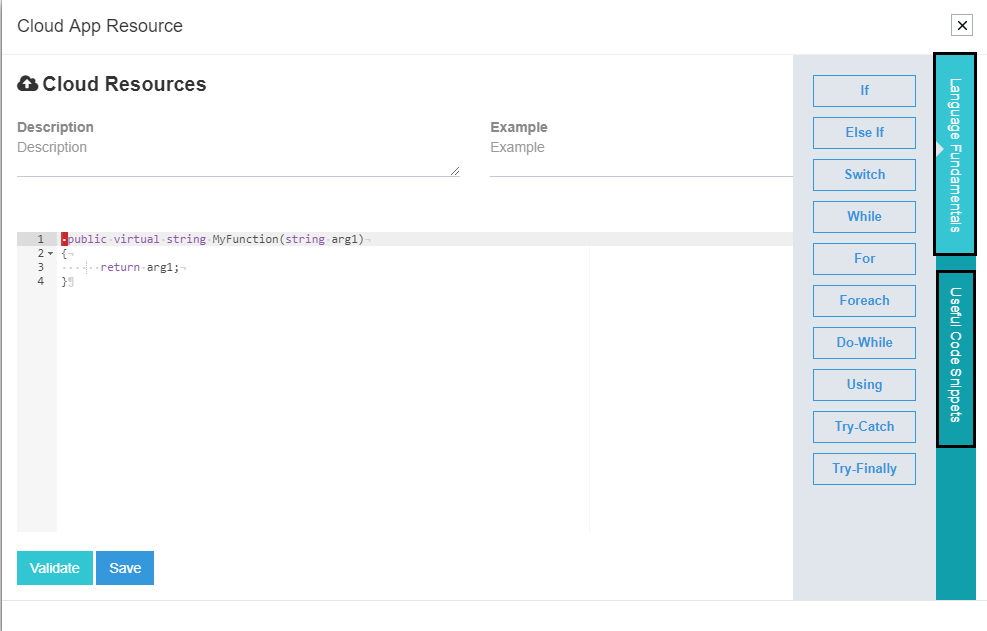Insert a Do-While loop snippet
The image size is (987, 631).
[x=863, y=342]
